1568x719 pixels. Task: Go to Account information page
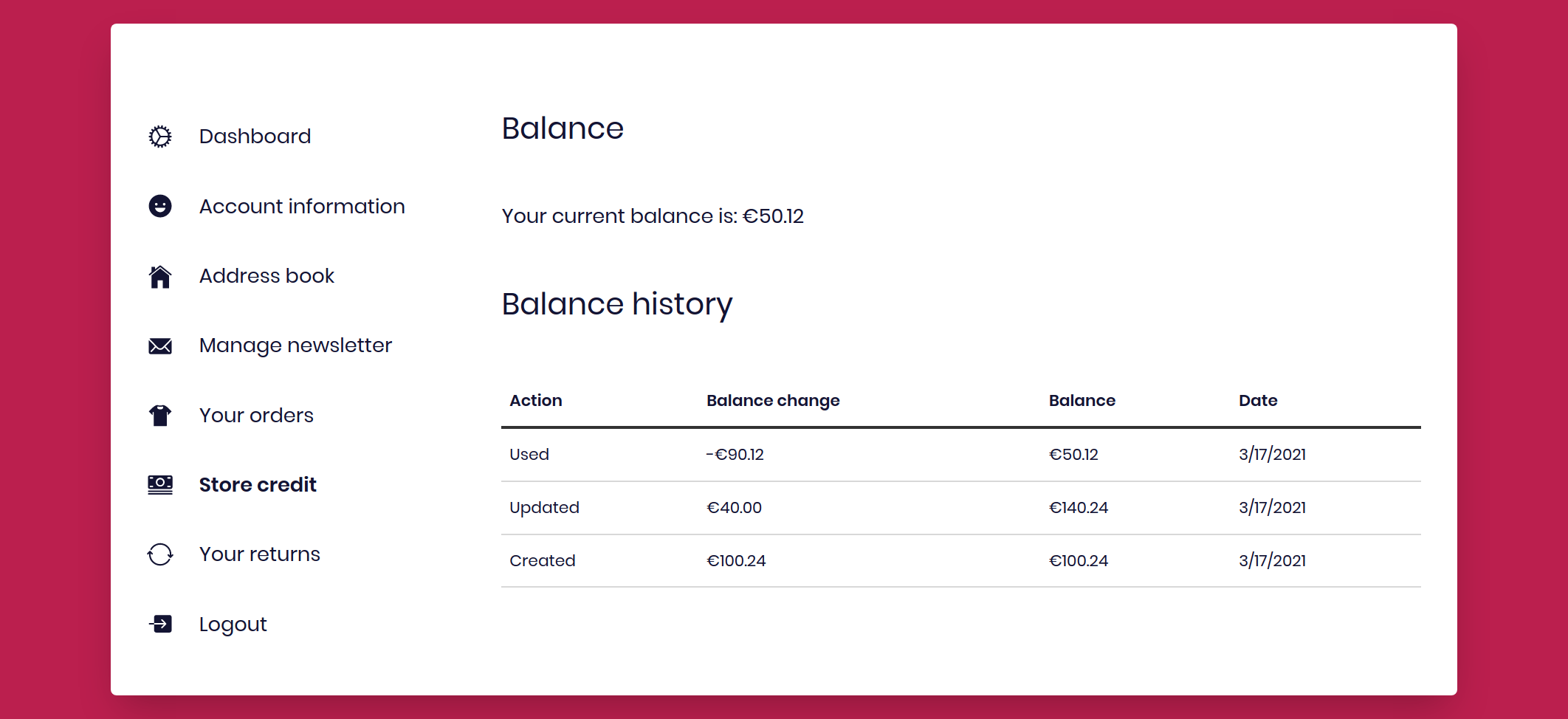pos(302,206)
